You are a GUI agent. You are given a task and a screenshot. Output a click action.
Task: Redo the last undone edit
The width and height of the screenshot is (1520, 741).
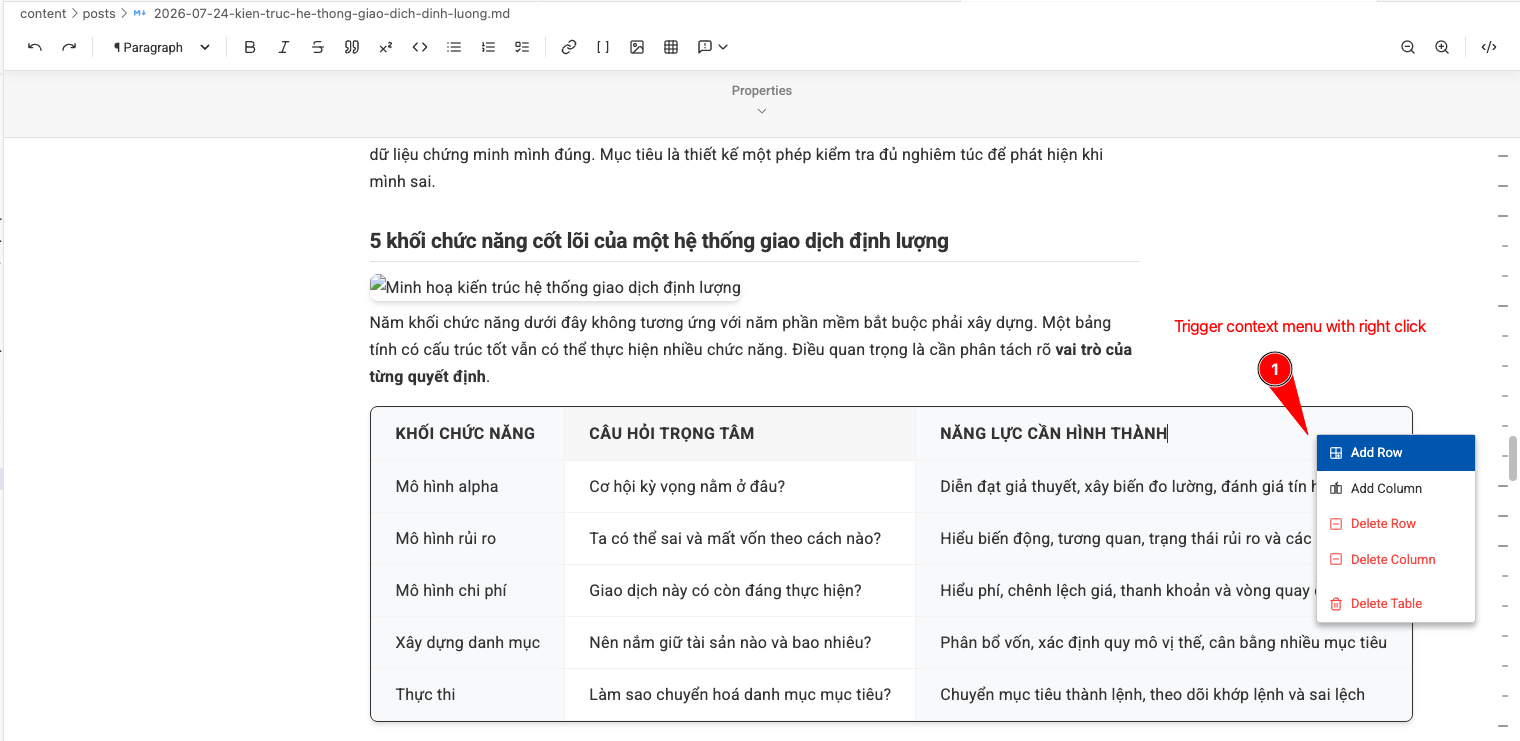[69, 47]
